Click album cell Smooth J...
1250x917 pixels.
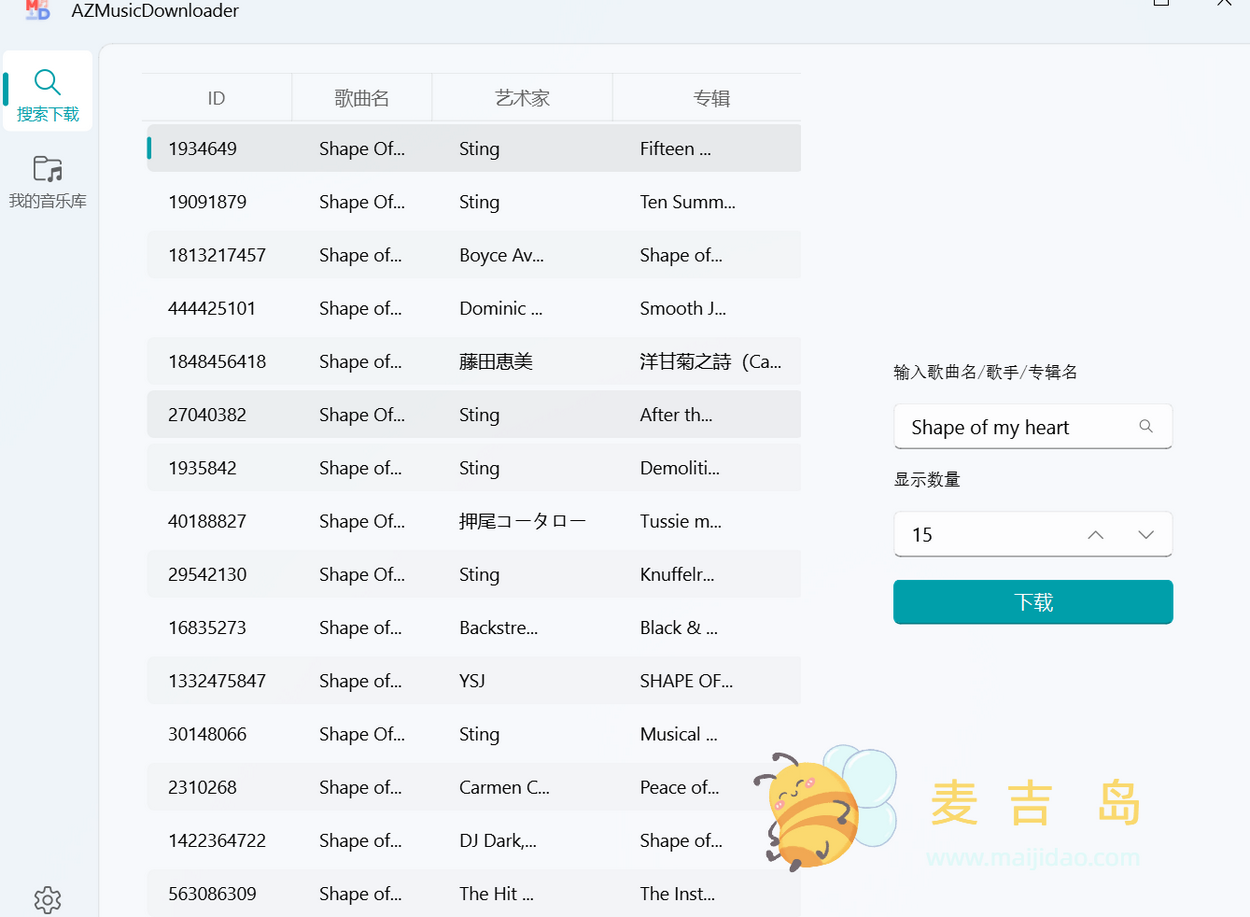[x=683, y=308]
